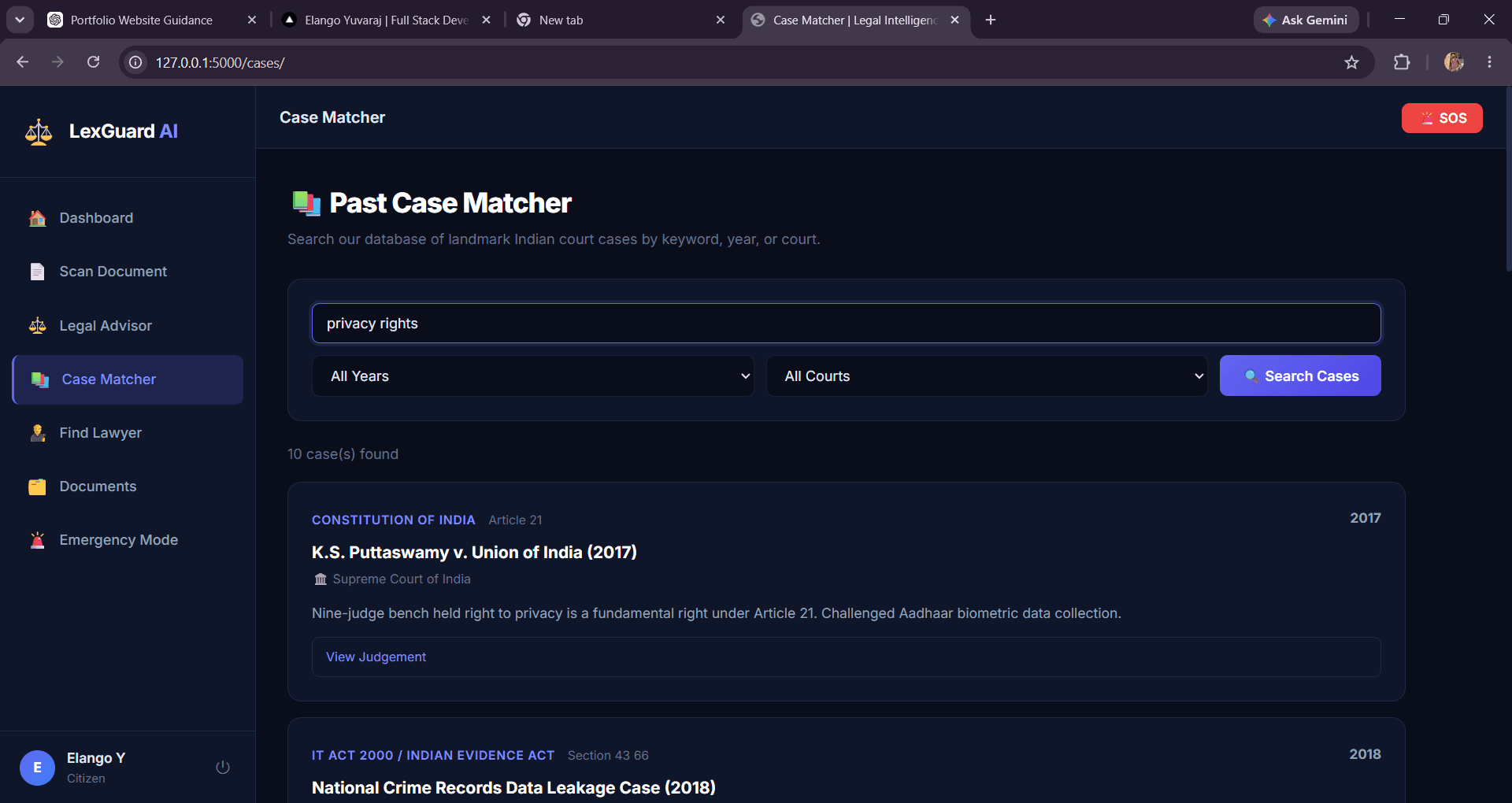1512x803 pixels.
Task: Close the Case Matcher browser tab
Action: point(954,20)
